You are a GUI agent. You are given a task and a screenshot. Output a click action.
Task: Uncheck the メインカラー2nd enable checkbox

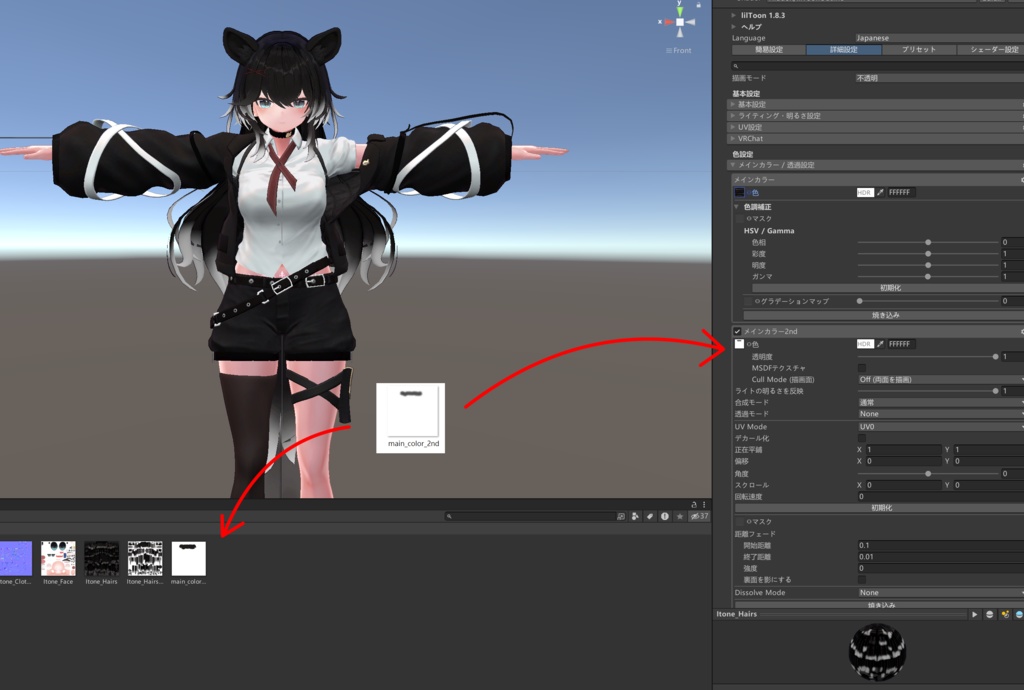(x=738, y=330)
